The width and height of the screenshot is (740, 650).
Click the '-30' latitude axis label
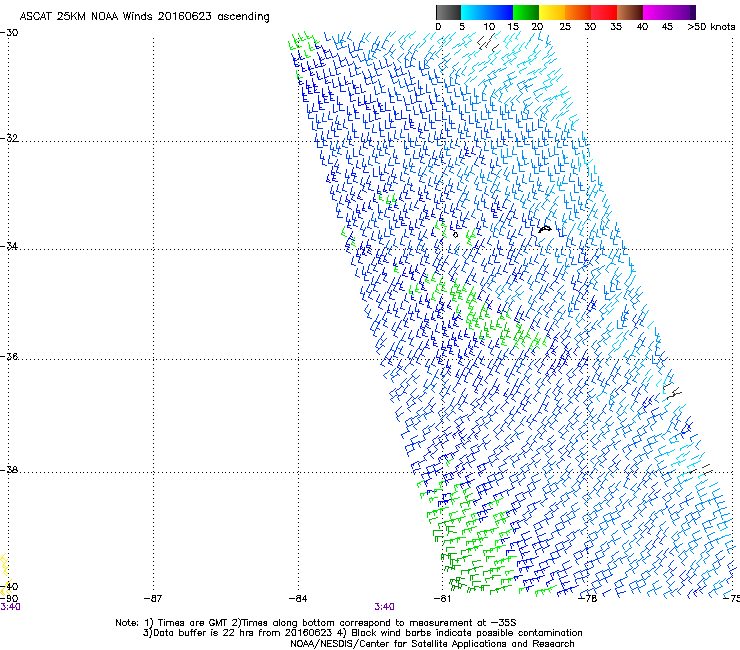pyautogui.click(x=9, y=33)
